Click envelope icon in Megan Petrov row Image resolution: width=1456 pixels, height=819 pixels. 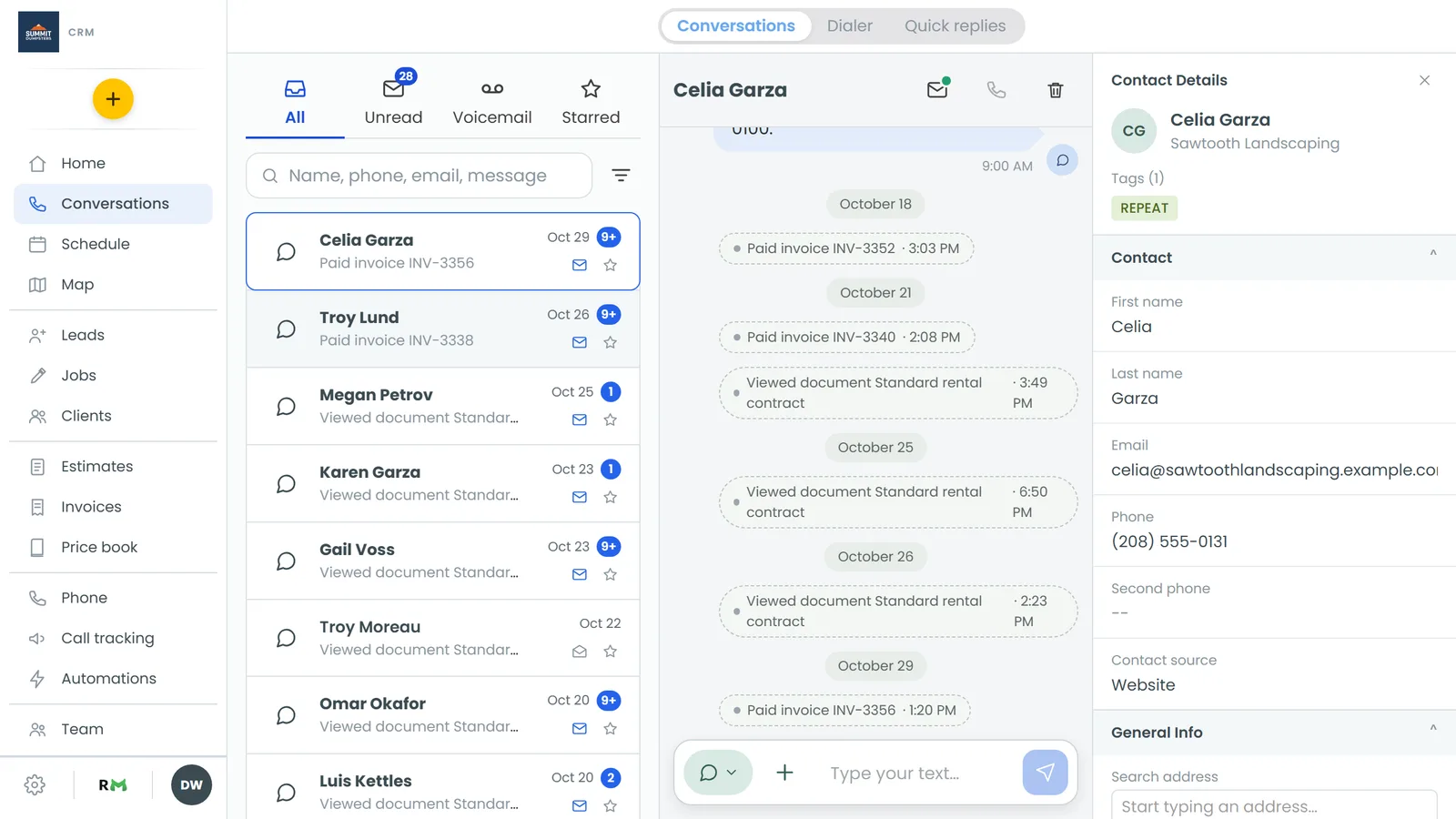[580, 420]
